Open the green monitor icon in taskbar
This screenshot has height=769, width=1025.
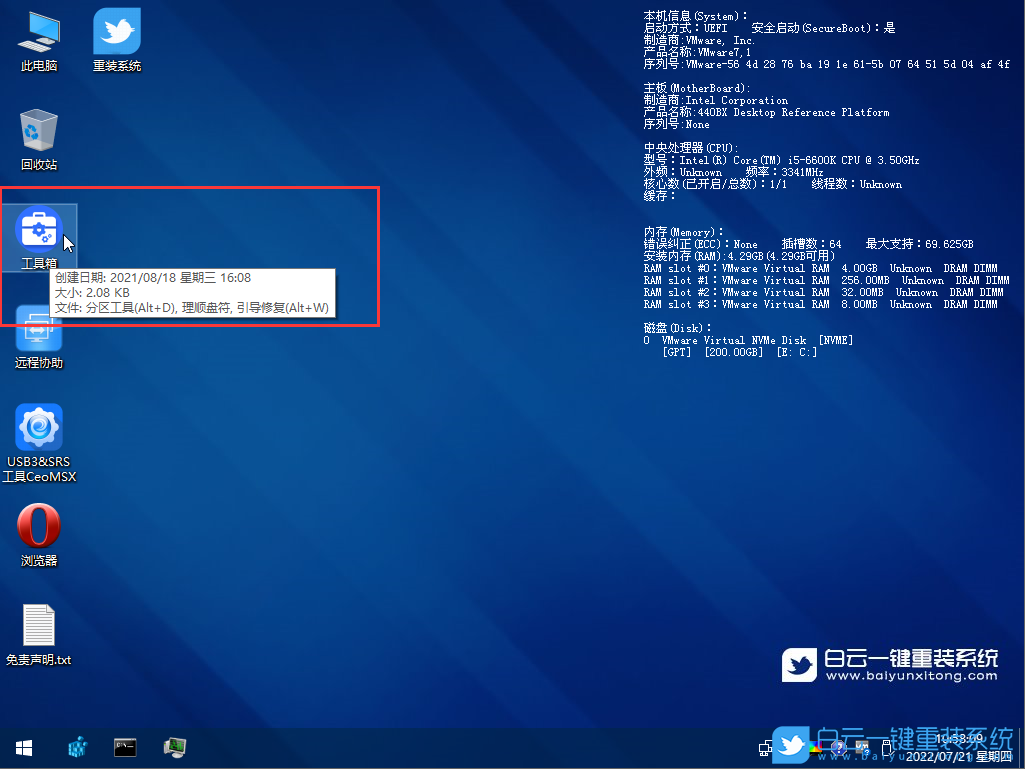click(175, 747)
